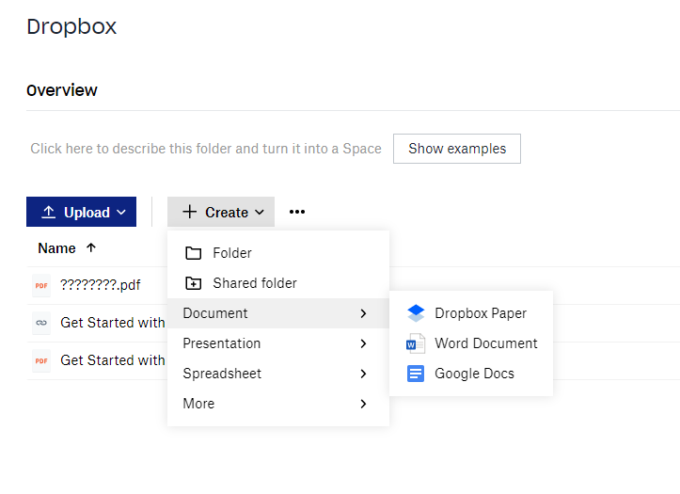Click the Upload button label
The width and height of the screenshot is (680, 494).
(87, 212)
